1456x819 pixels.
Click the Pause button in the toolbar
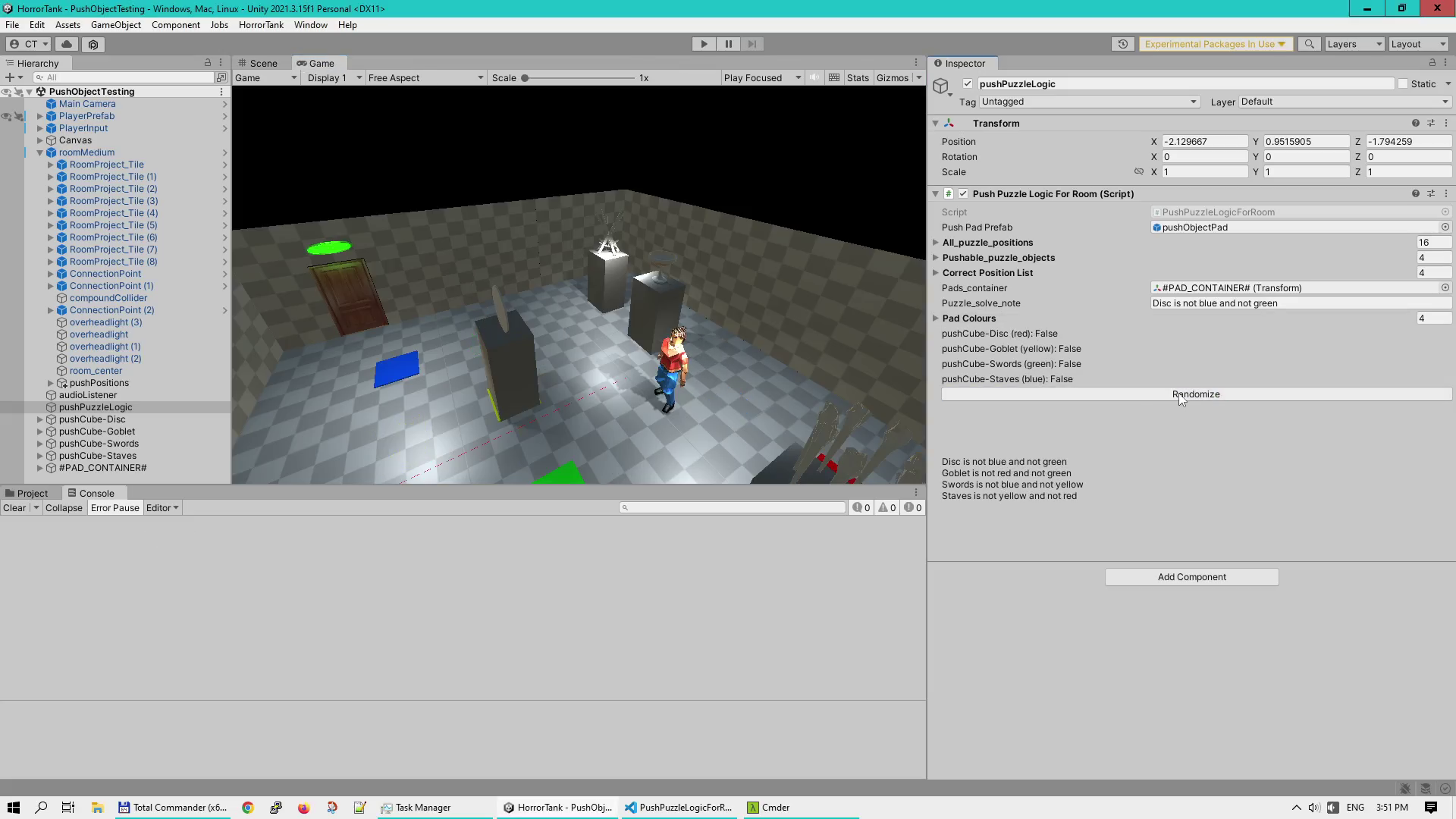728,44
